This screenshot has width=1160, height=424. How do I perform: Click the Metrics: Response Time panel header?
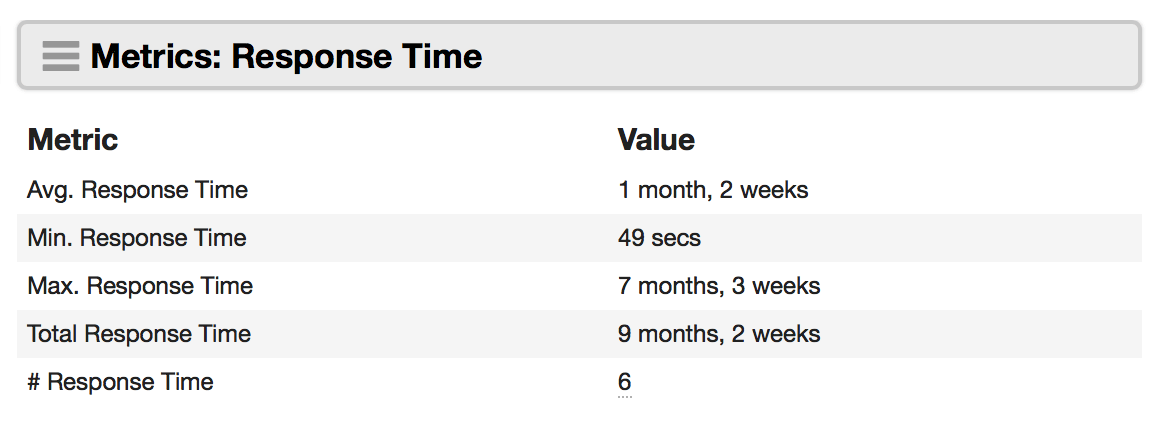point(579,55)
